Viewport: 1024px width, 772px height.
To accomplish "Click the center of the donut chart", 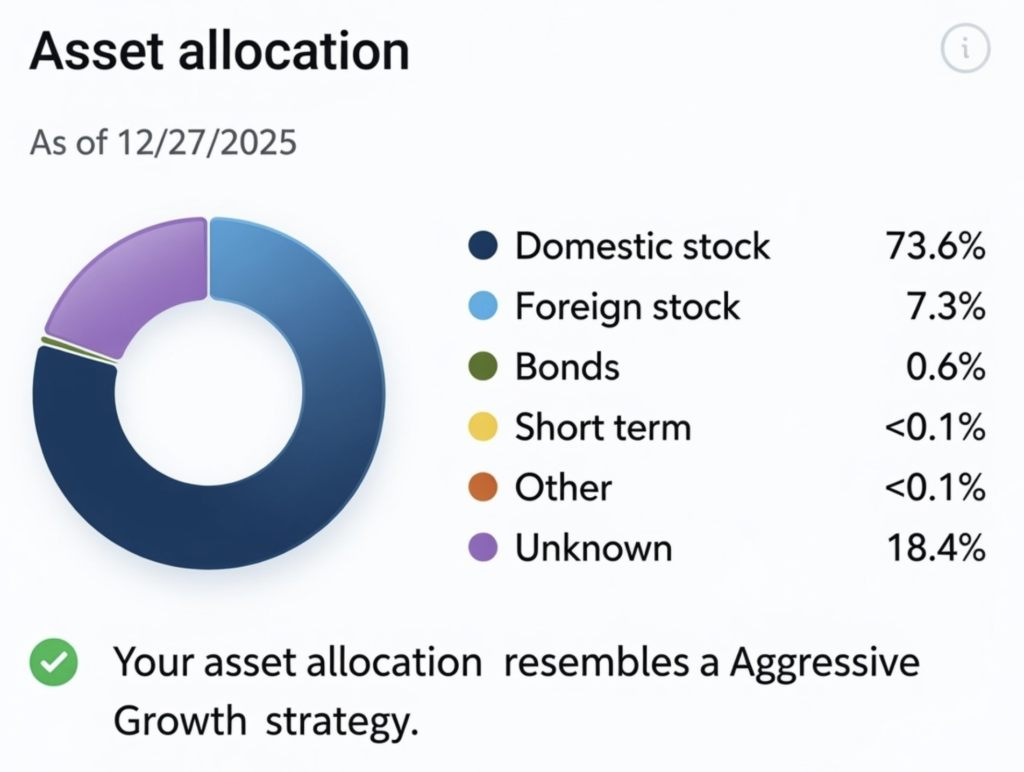I will [x=207, y=395].
